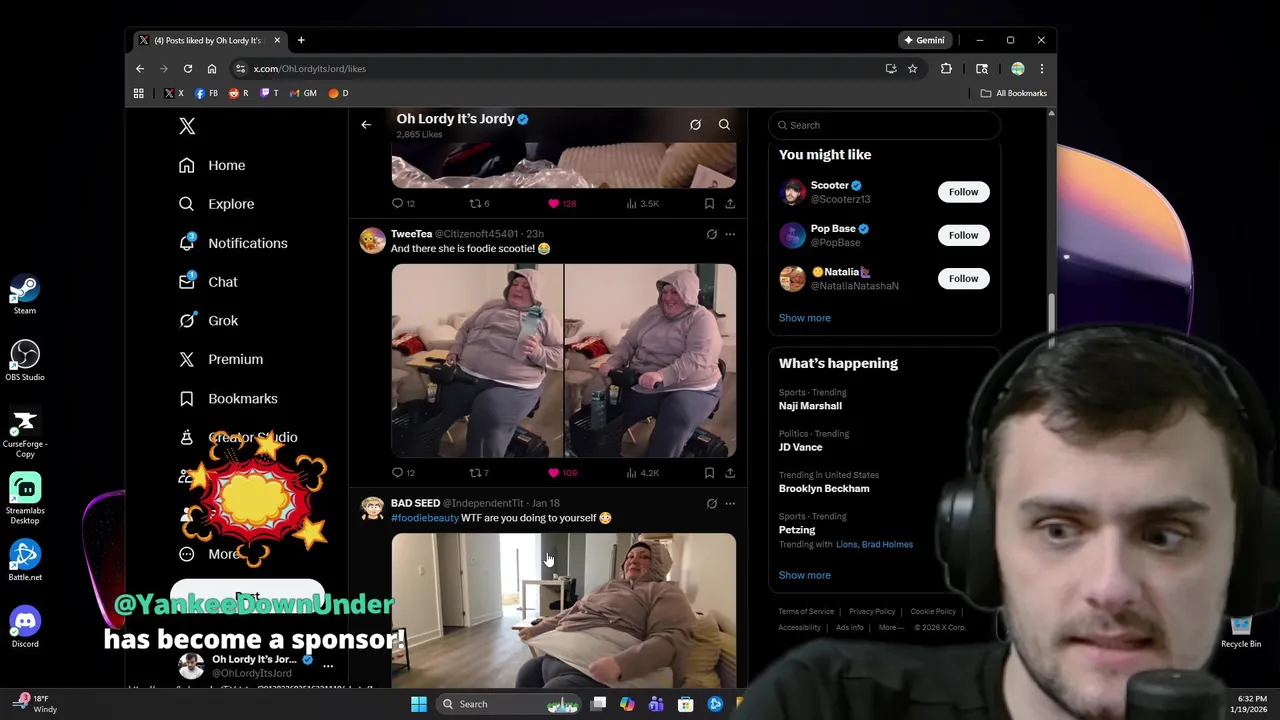View analytics showing 4.2K views

point(642,472)
